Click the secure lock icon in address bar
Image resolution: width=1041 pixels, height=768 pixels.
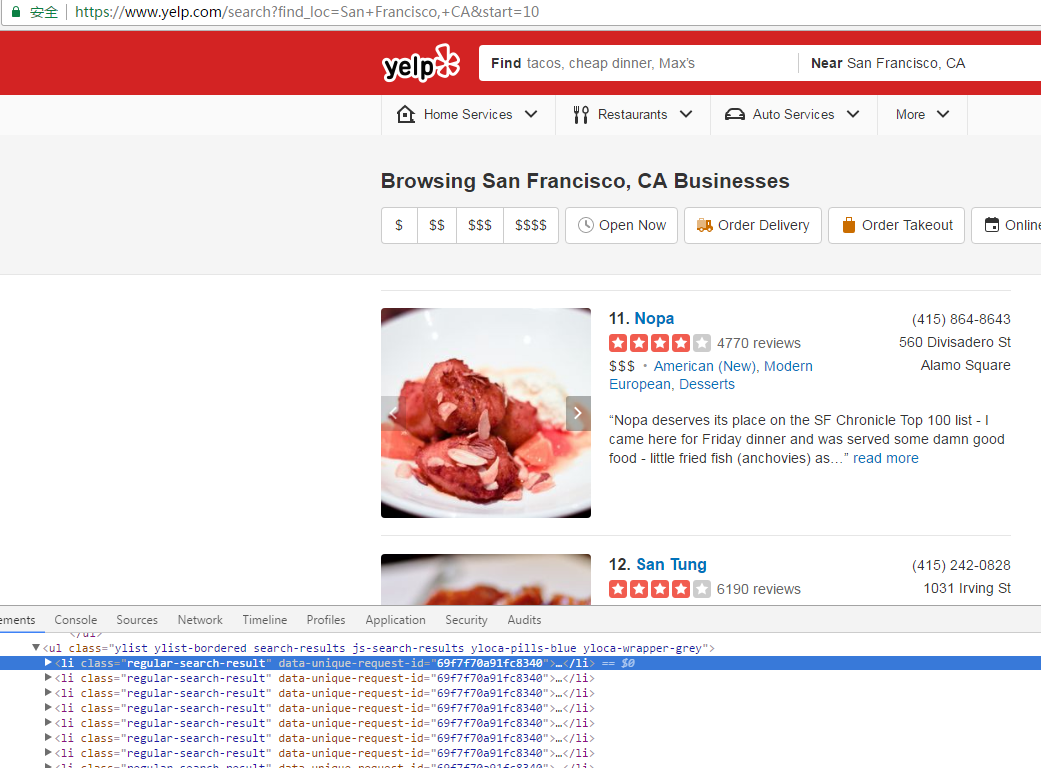coord(16,12)
